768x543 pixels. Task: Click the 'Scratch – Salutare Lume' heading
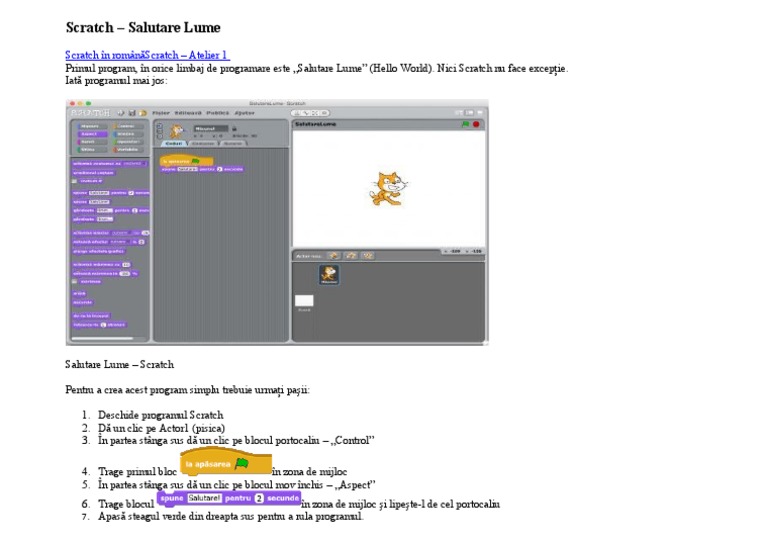click(x=143, y=27)
